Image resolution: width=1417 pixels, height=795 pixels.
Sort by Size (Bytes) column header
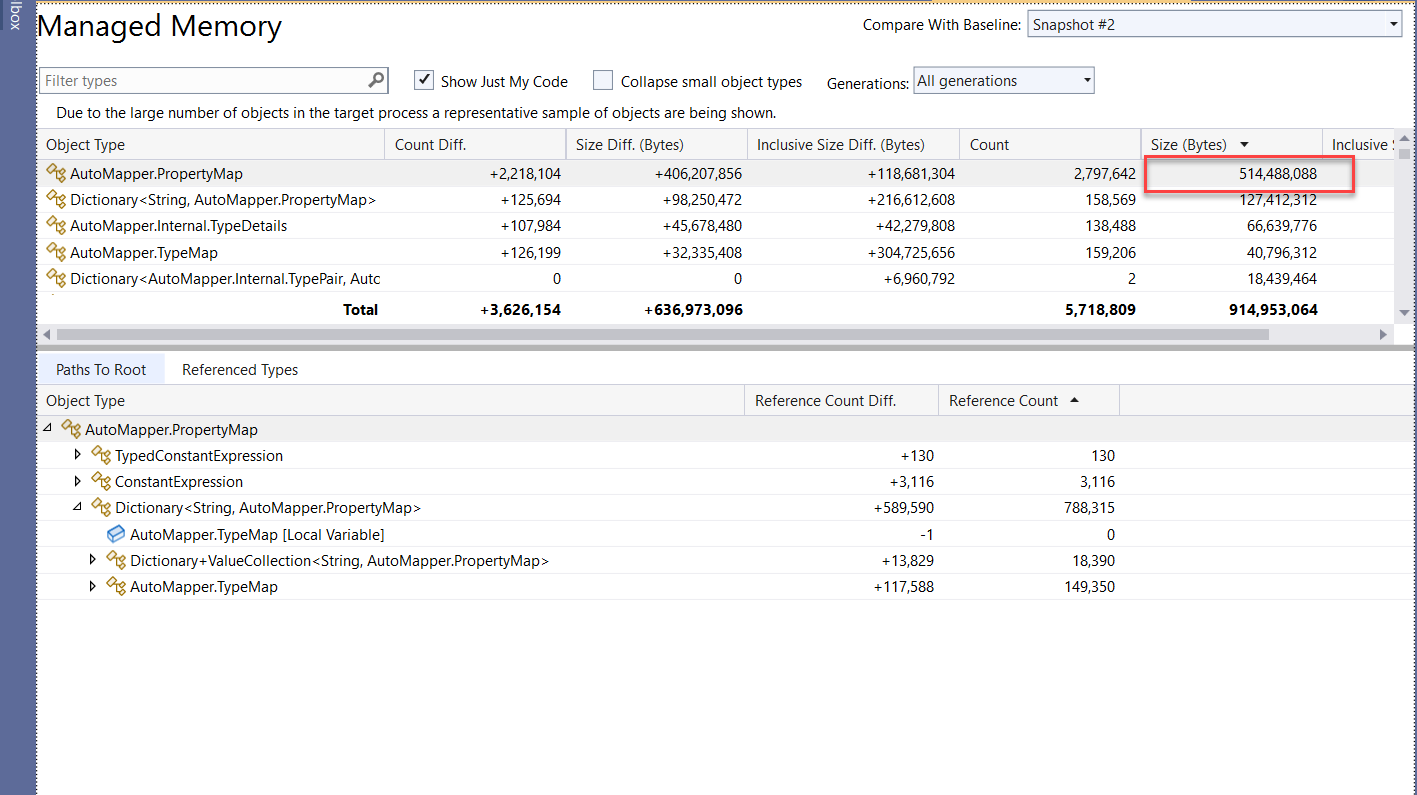1231,144
